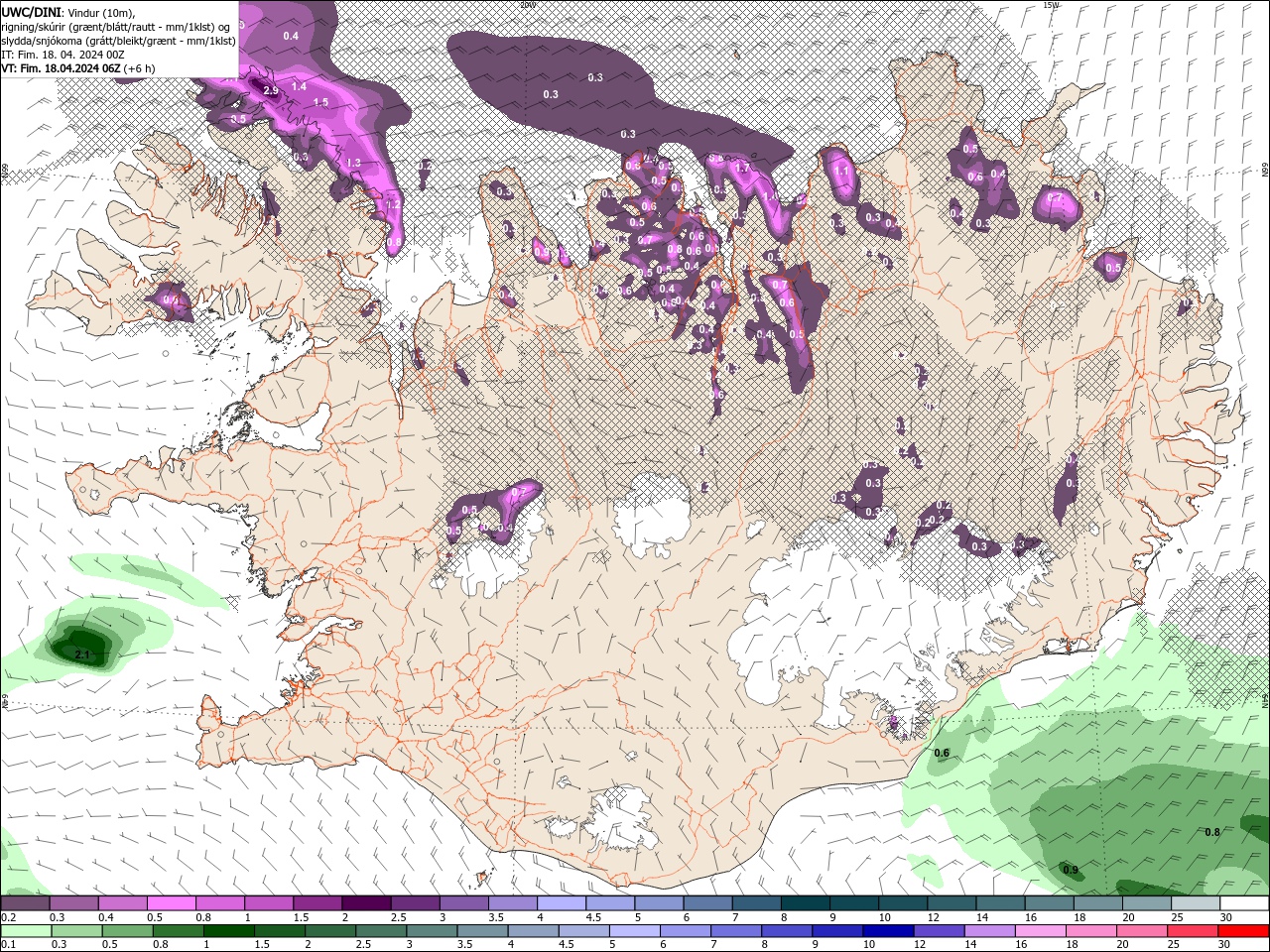Select the bright pink swatch between 0.5 and 0.8
The height and width of the screenshot is (952, 1270).
coord(172,903)
